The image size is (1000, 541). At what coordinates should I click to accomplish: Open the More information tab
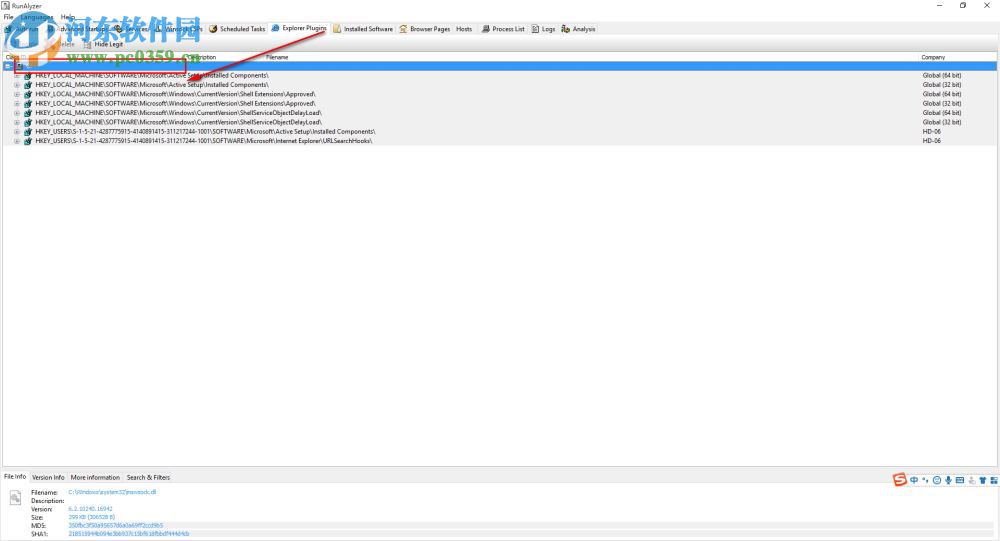[95, 477]
